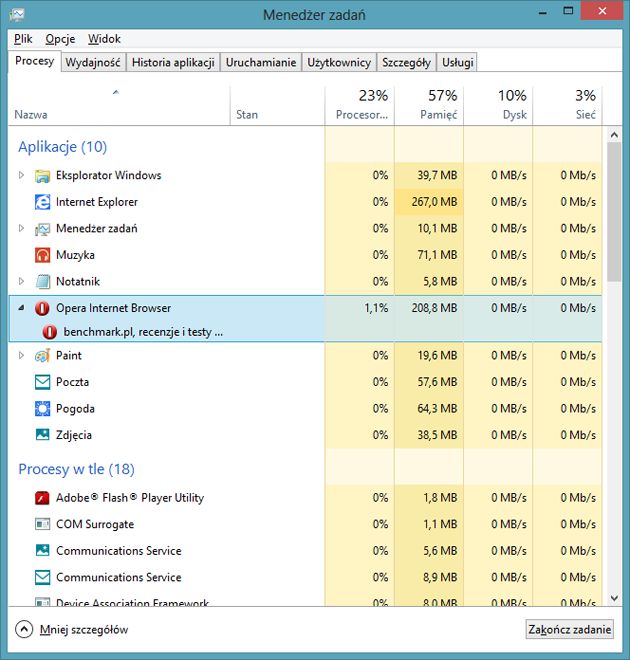Click the Pogoda sun icon
This screenshot has height=660, width=630.
pos(42,409)
